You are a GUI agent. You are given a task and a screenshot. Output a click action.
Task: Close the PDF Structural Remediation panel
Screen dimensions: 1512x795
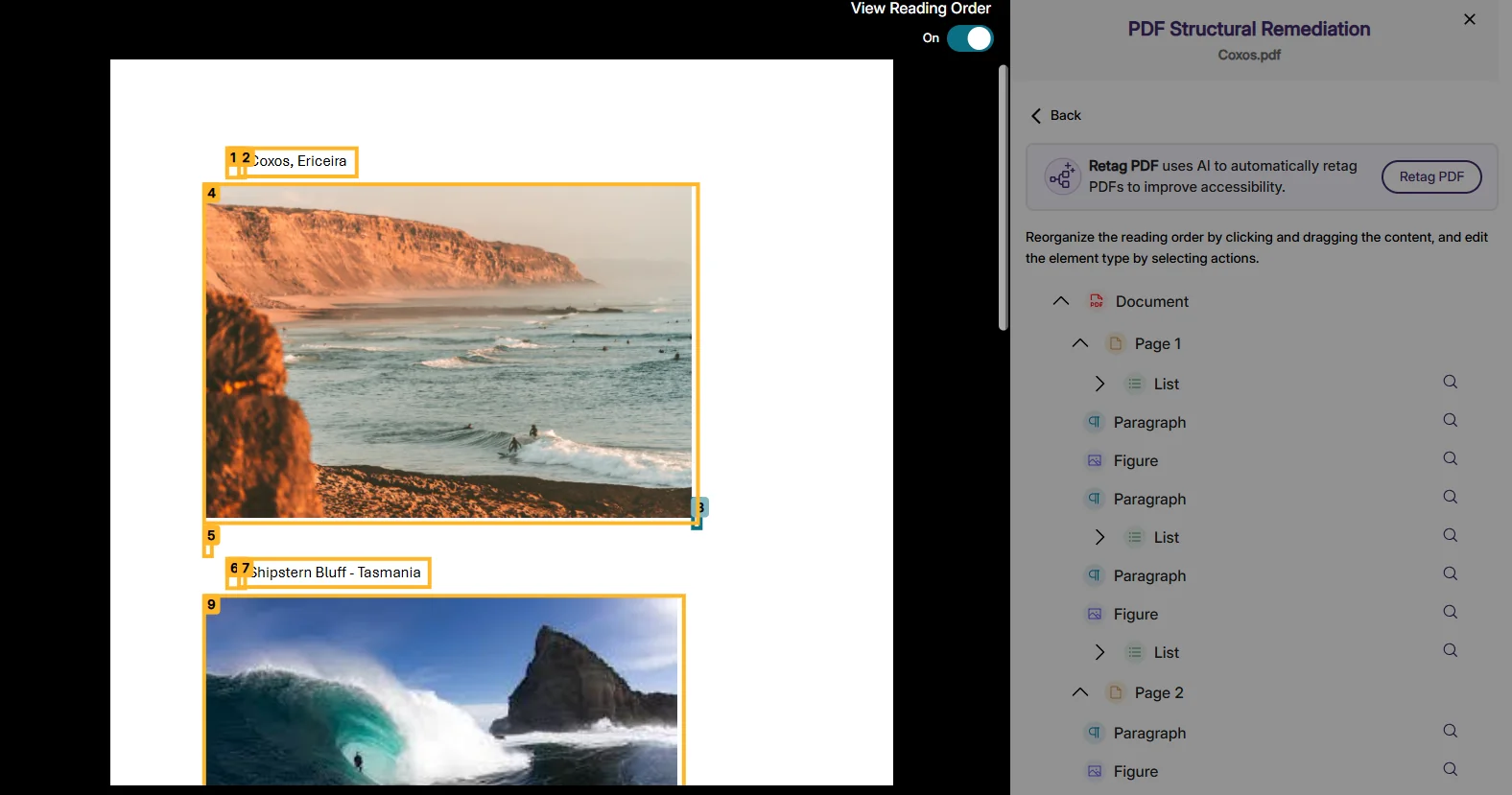click(x=1469, y=19)
